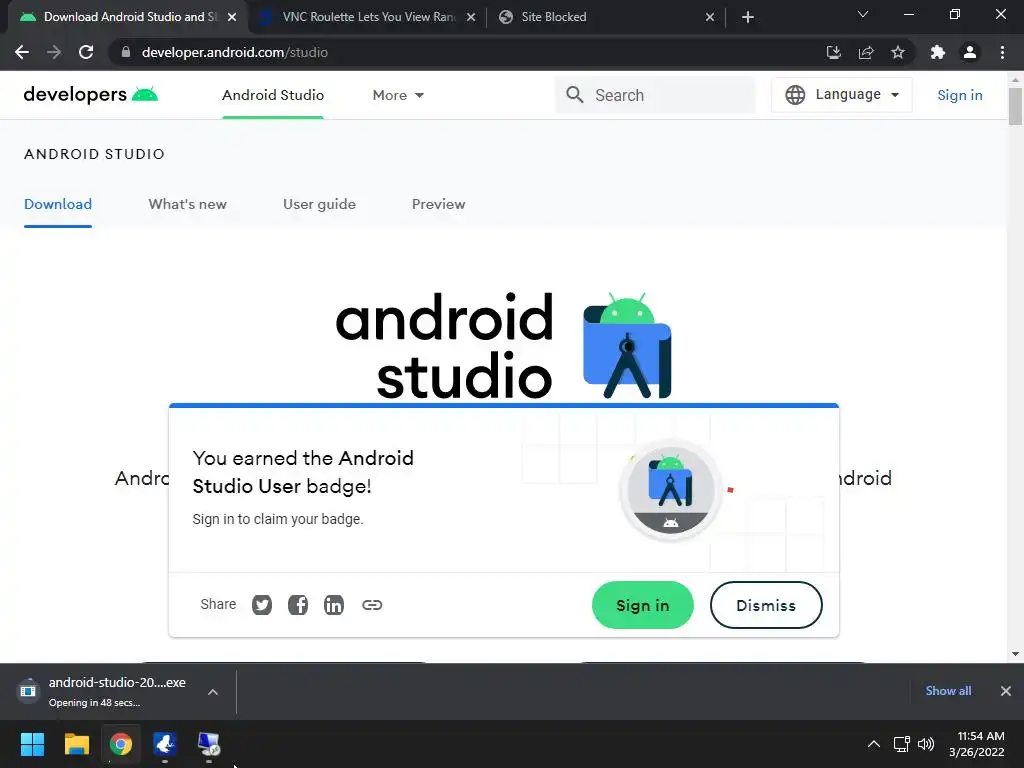
Task: Close the Site Blocked tab
Action: (710, 17)
